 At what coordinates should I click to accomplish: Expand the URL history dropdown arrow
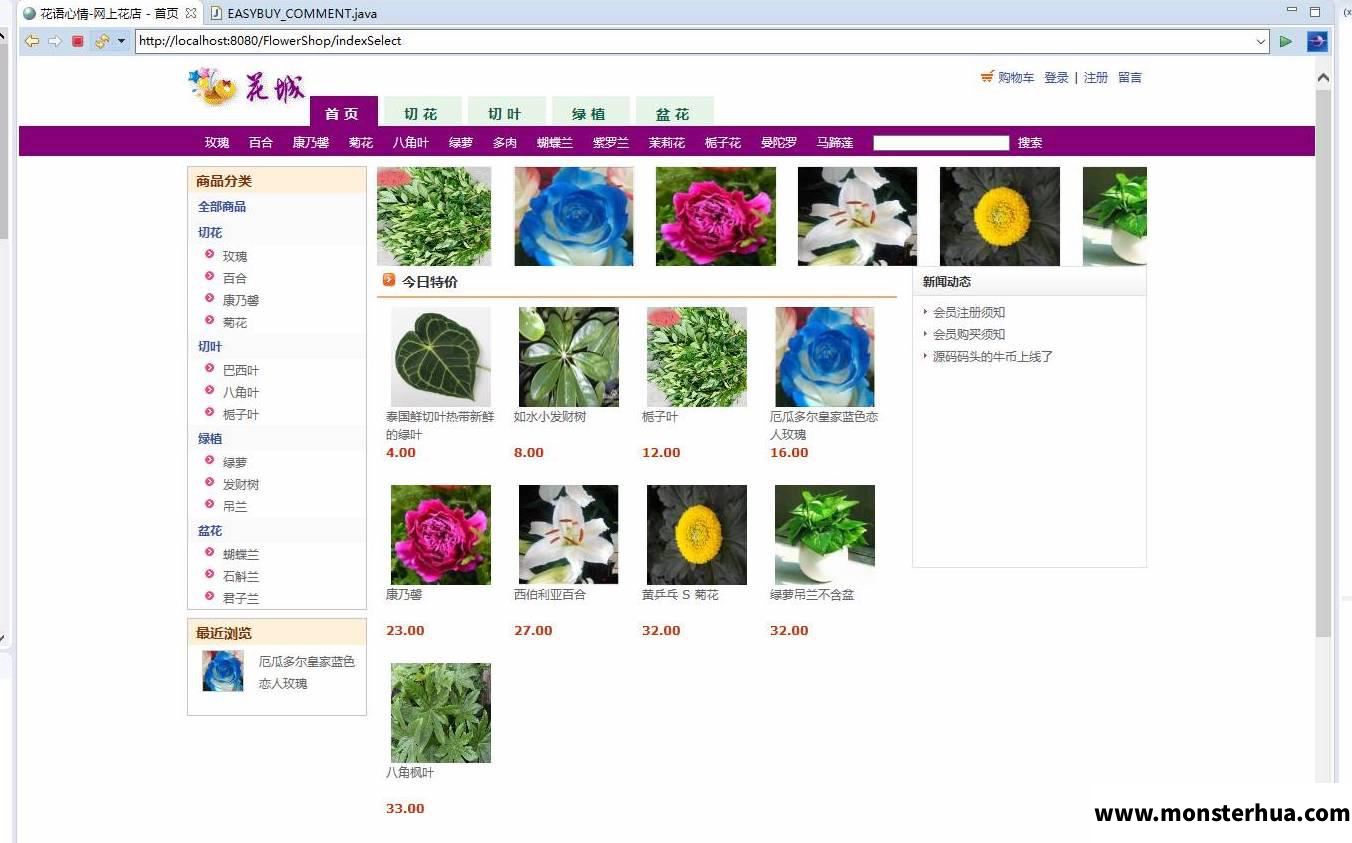pos(1261,41)
